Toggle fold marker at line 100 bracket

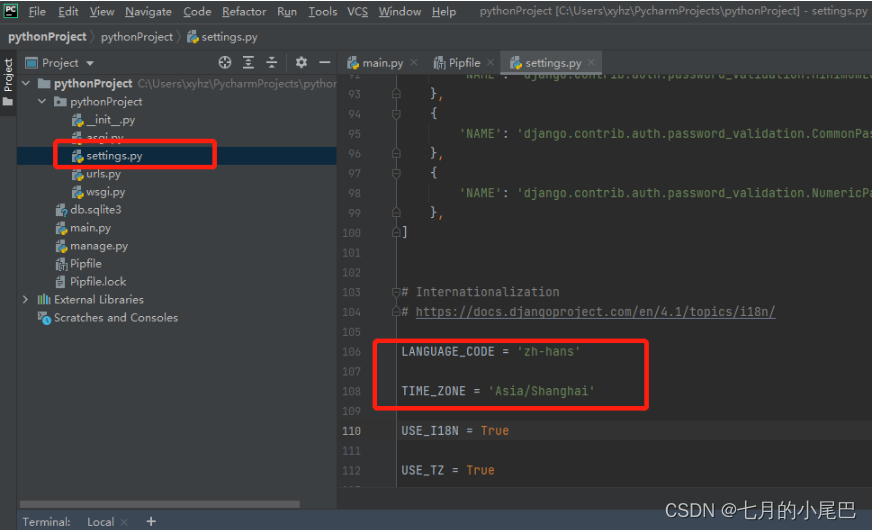pos(396,232)
